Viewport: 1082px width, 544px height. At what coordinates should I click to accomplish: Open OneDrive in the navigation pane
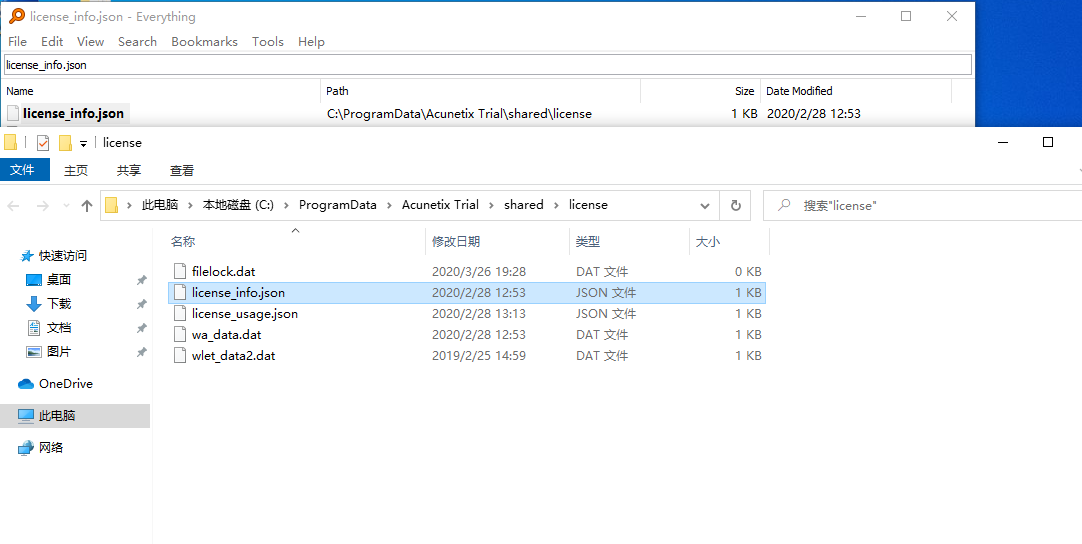click(x=66, y=384)
